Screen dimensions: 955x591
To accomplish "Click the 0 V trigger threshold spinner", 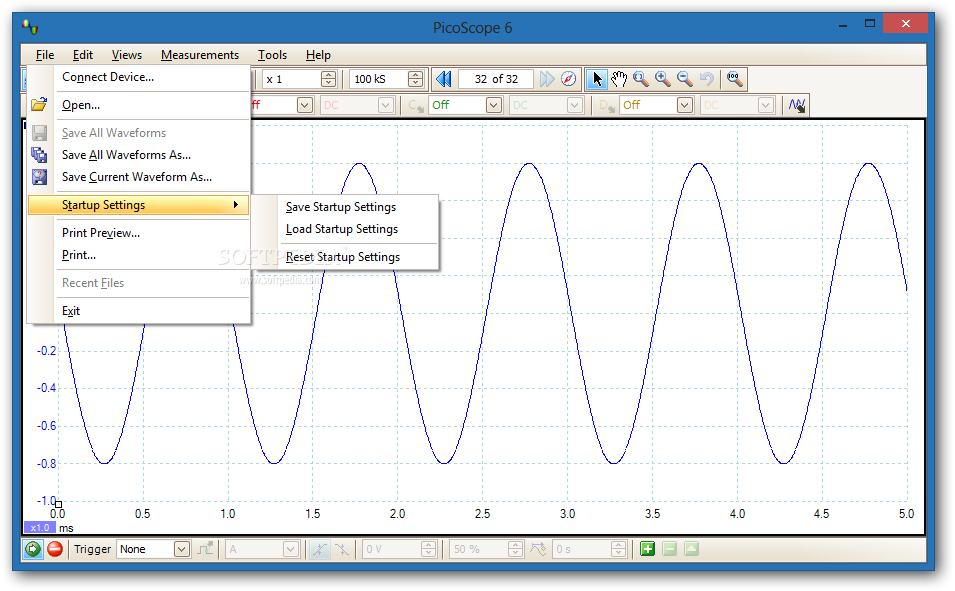I will click(400, 549).
